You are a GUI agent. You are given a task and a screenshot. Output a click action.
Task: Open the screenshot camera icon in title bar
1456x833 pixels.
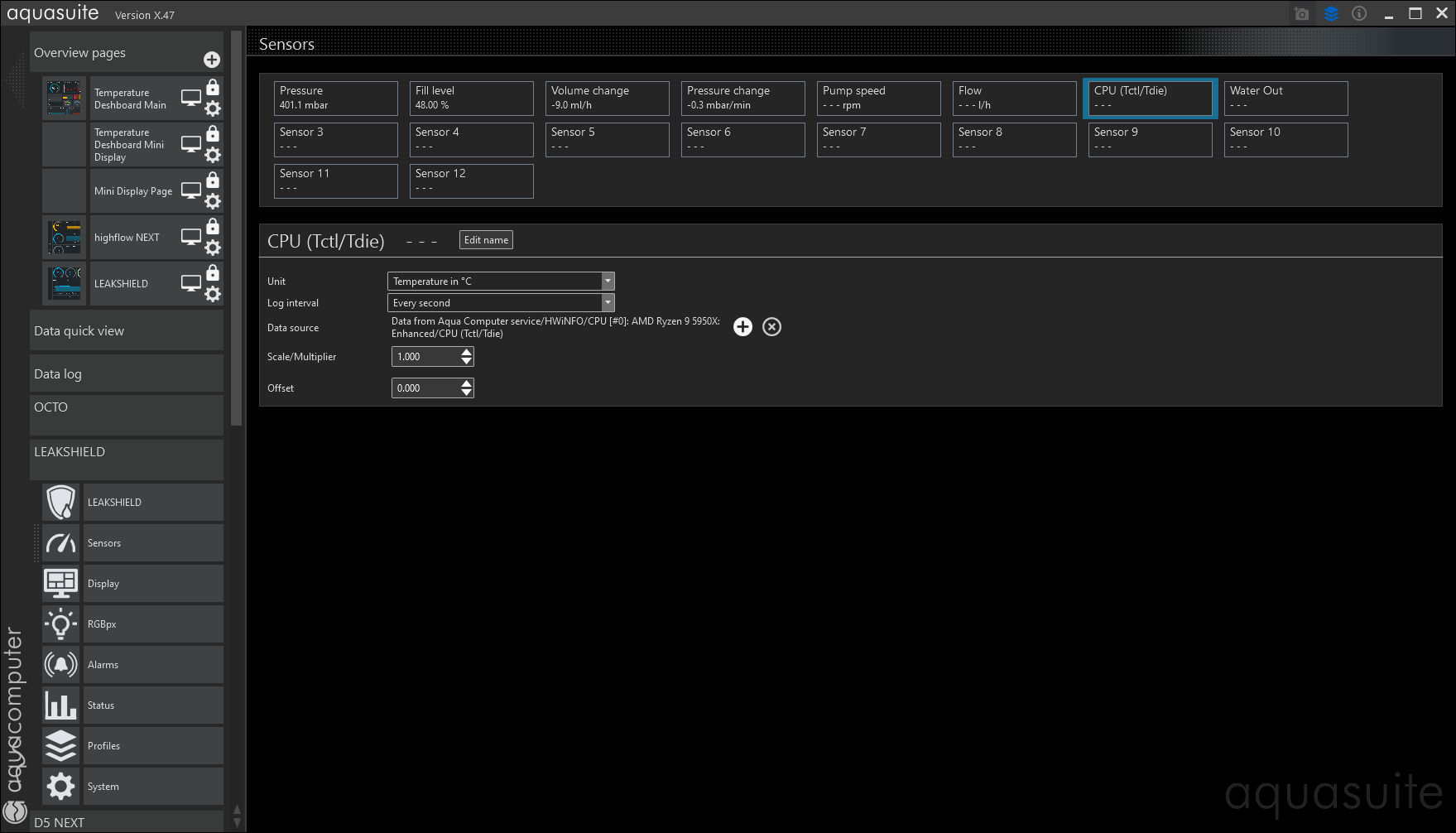point(1301,14)
